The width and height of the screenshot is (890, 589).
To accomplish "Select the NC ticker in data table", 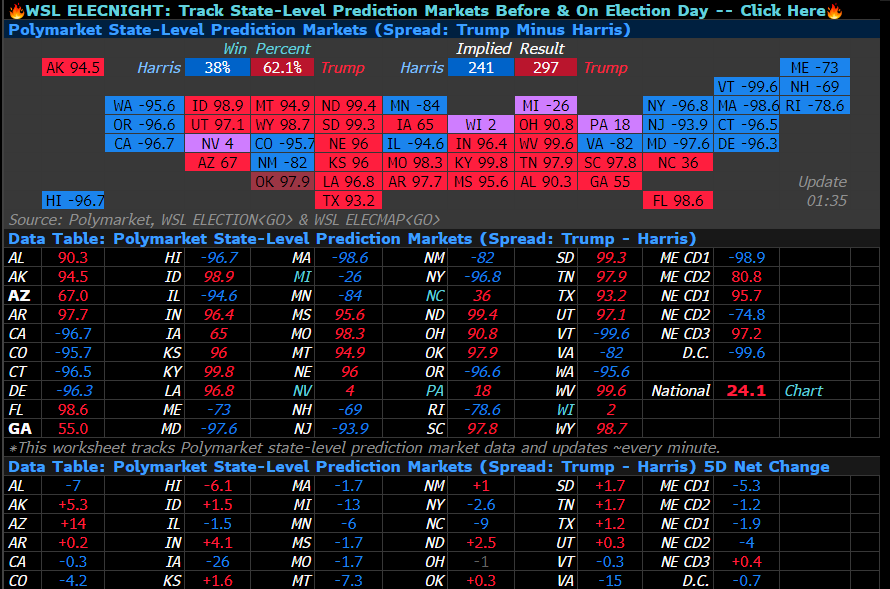I will point(435,296).
